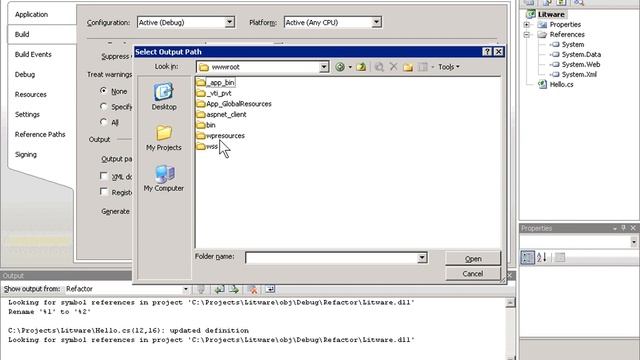Select the bin folder

click(206, 125)
